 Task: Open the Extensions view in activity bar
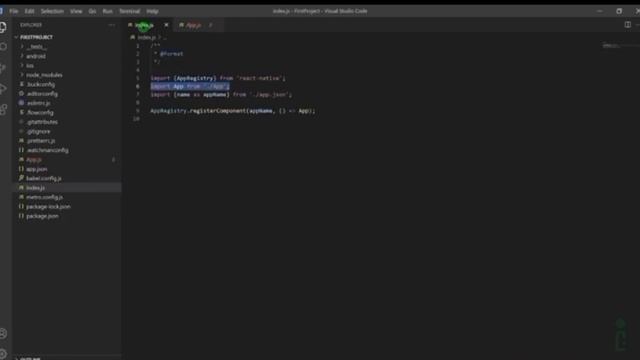[x=3, y=109]
